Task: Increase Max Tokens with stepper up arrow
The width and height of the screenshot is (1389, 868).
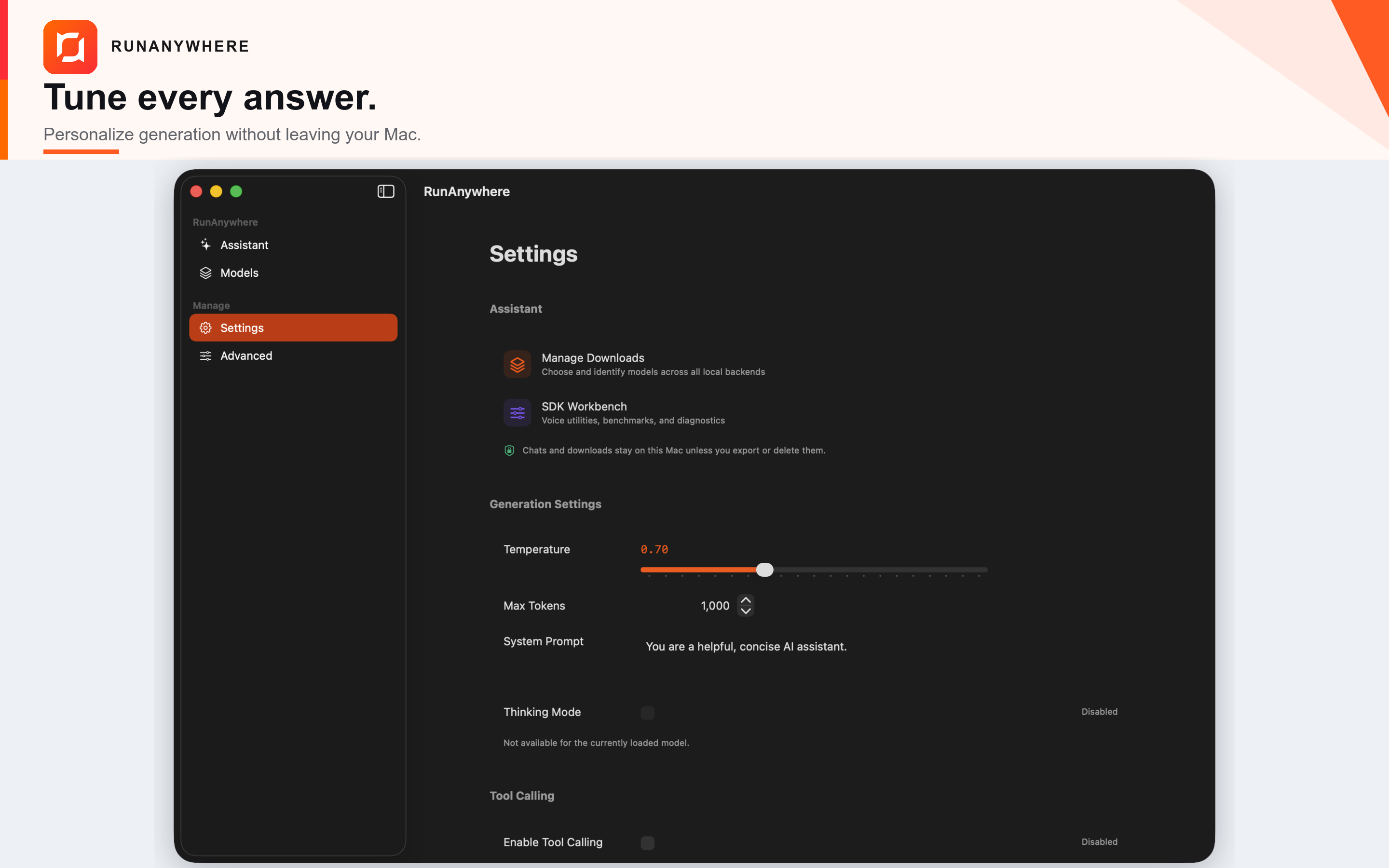Action: coord(746,600)
